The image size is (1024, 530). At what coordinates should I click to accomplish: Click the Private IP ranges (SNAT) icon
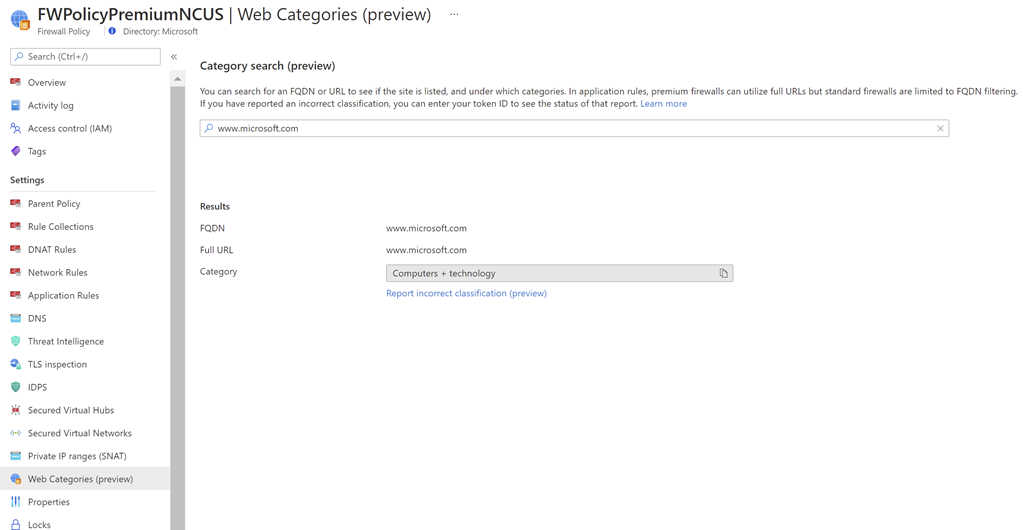pyautogui.click(x=16, y=456)
